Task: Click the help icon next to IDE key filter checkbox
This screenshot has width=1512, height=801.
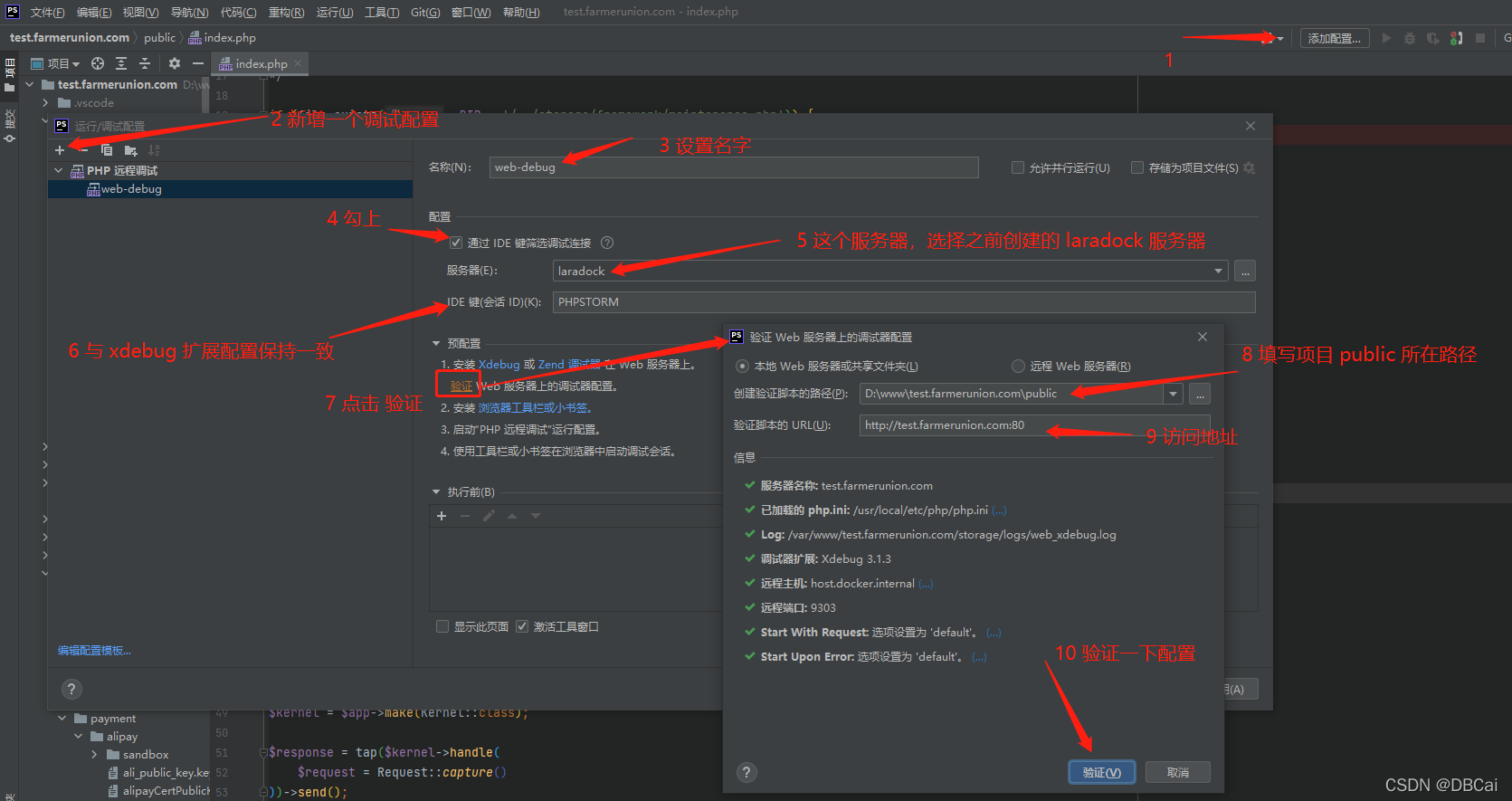Action: [x=607, y=243]
